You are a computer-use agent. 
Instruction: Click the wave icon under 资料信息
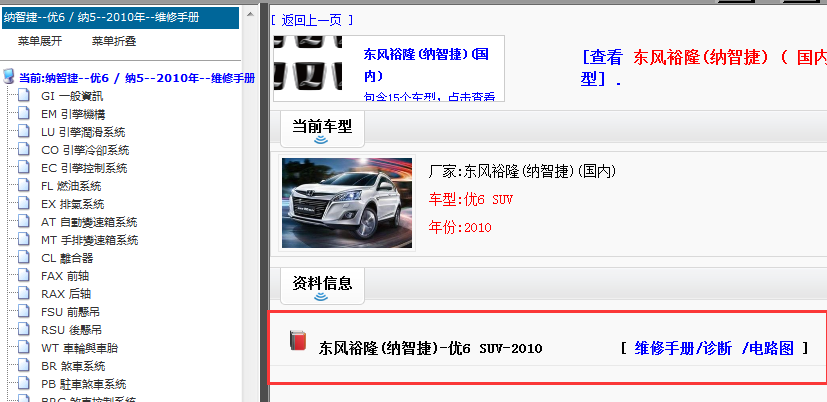[321, 297]
